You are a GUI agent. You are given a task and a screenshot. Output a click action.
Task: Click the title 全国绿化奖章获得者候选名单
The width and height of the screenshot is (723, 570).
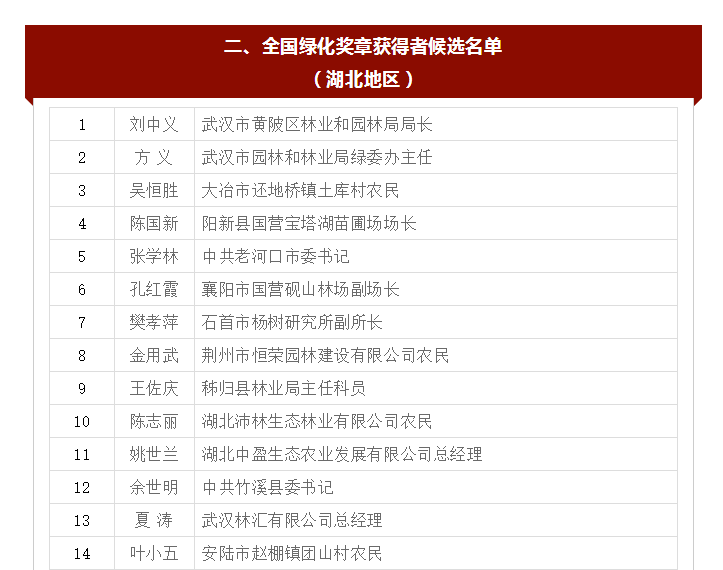click(361, 46)
